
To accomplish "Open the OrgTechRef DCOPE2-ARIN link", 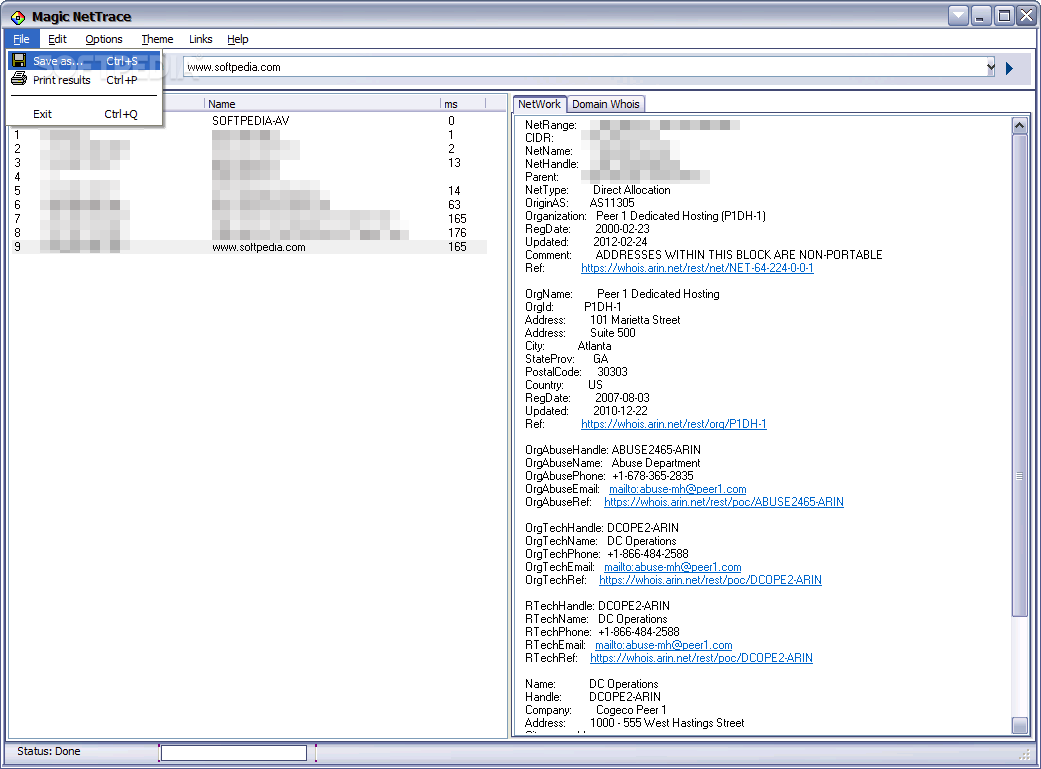I will (x=710, y=580).
